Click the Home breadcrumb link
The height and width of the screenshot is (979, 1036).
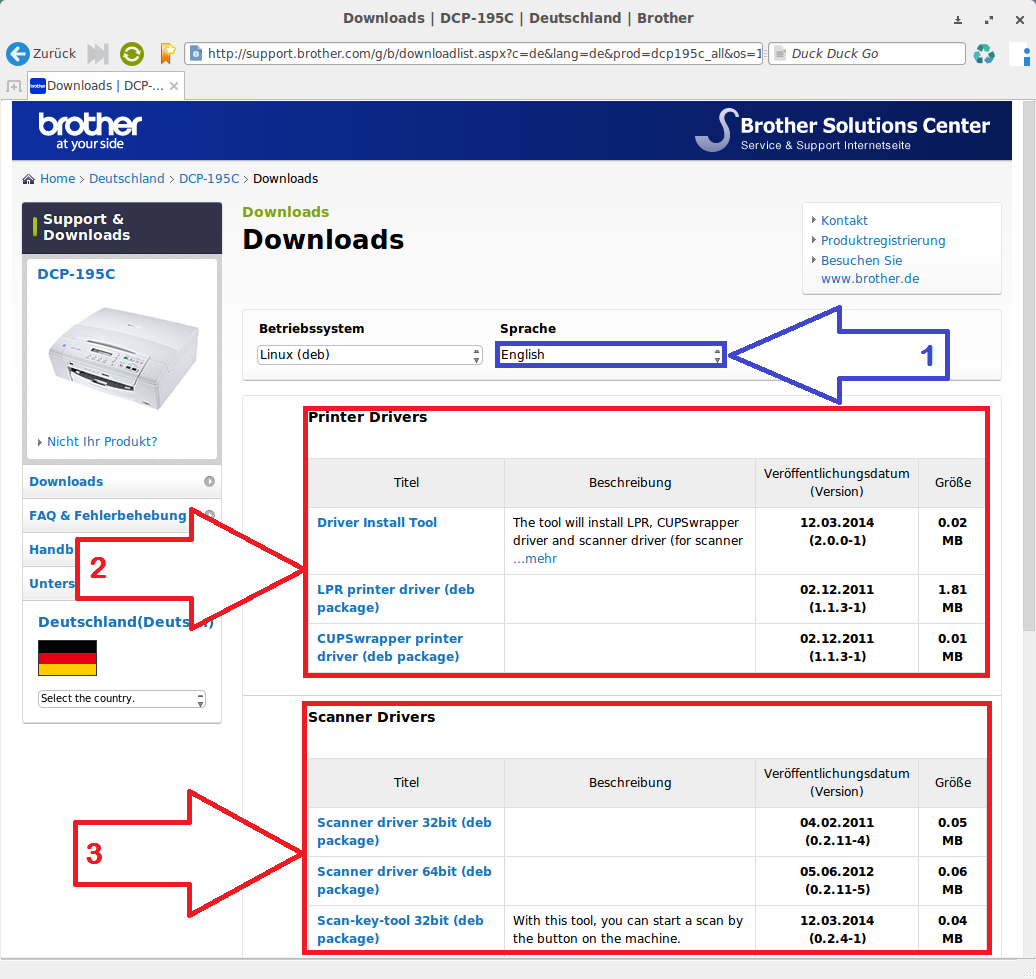(x=57, y=179)
